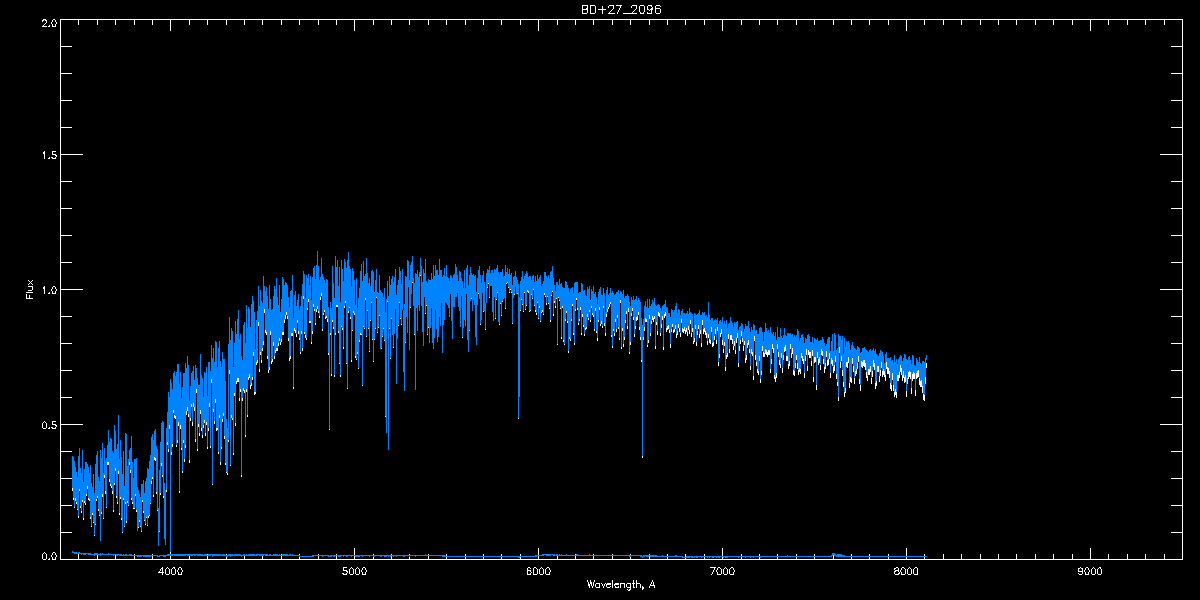Click the 8000 x-axis tick label
Viewport: 1200px width, 600px height.
click(x=906, y=572)
